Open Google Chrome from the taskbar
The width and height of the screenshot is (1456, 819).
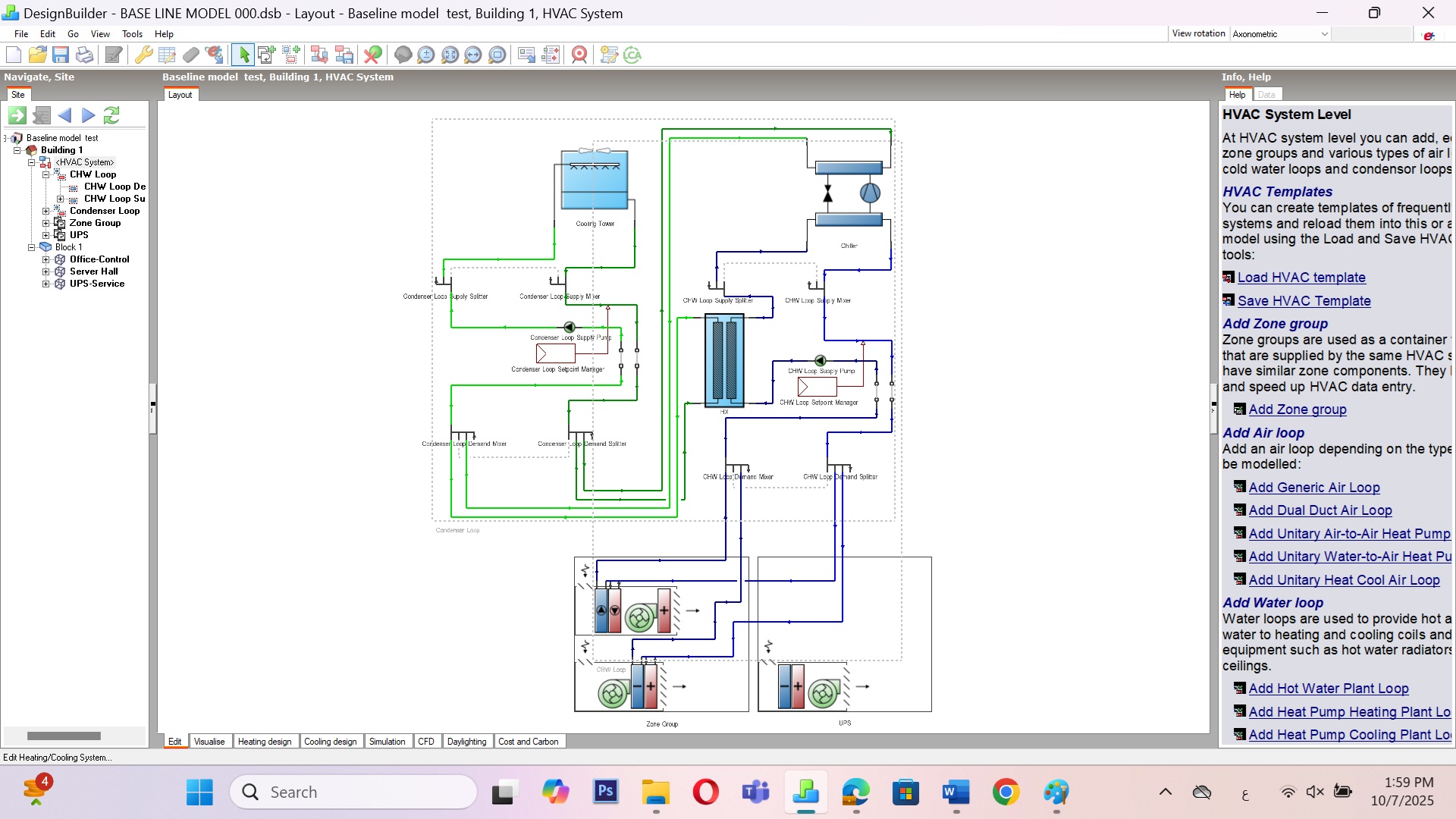pos(1006,792)
